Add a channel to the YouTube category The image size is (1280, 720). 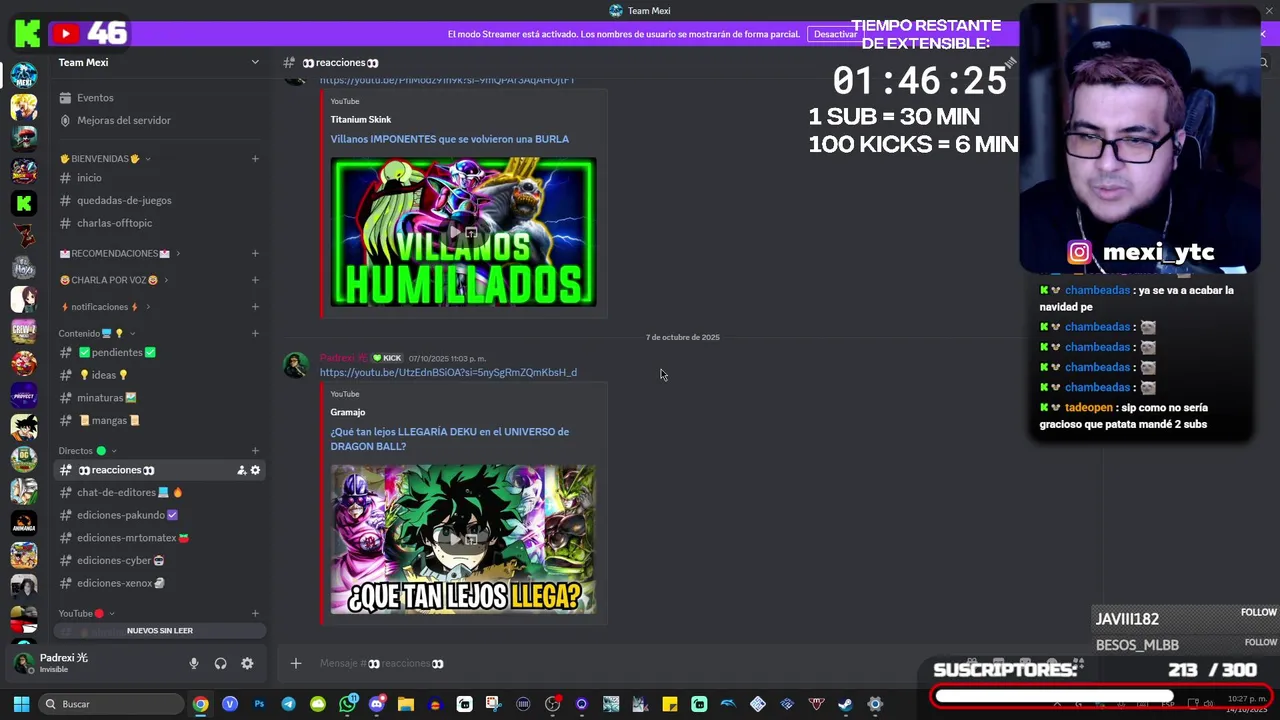point(255,613)
